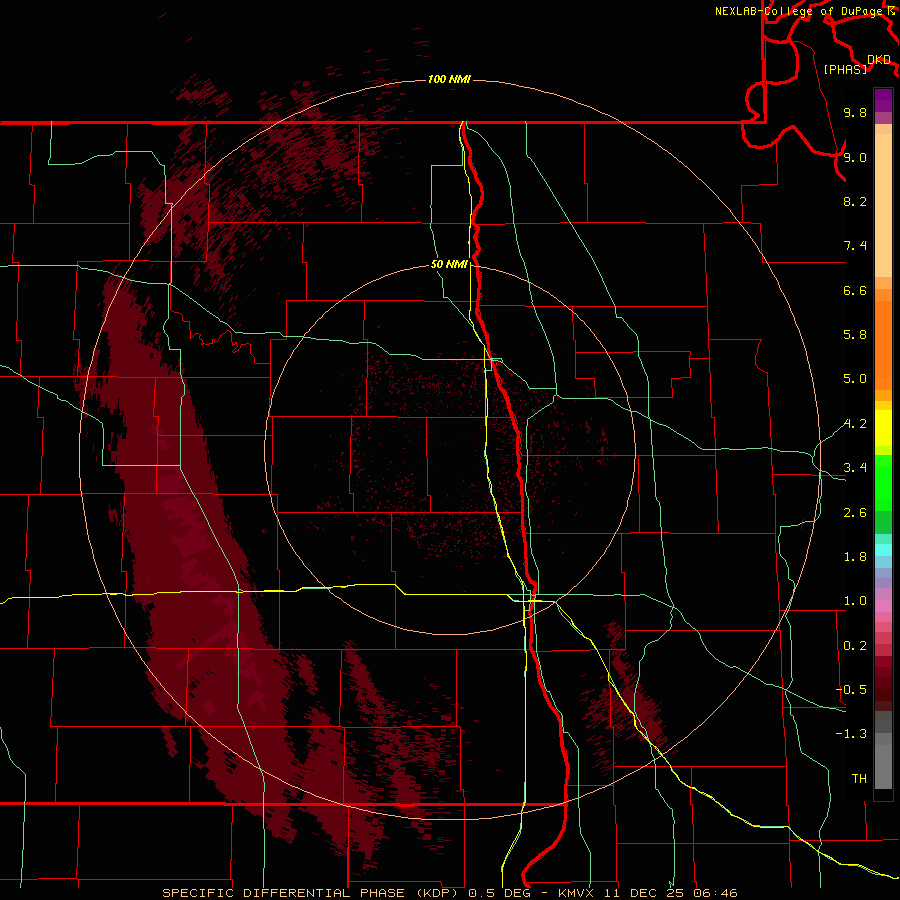900x900 pixels.
Task: Click the 9.8 scale value
Action: 855,112
